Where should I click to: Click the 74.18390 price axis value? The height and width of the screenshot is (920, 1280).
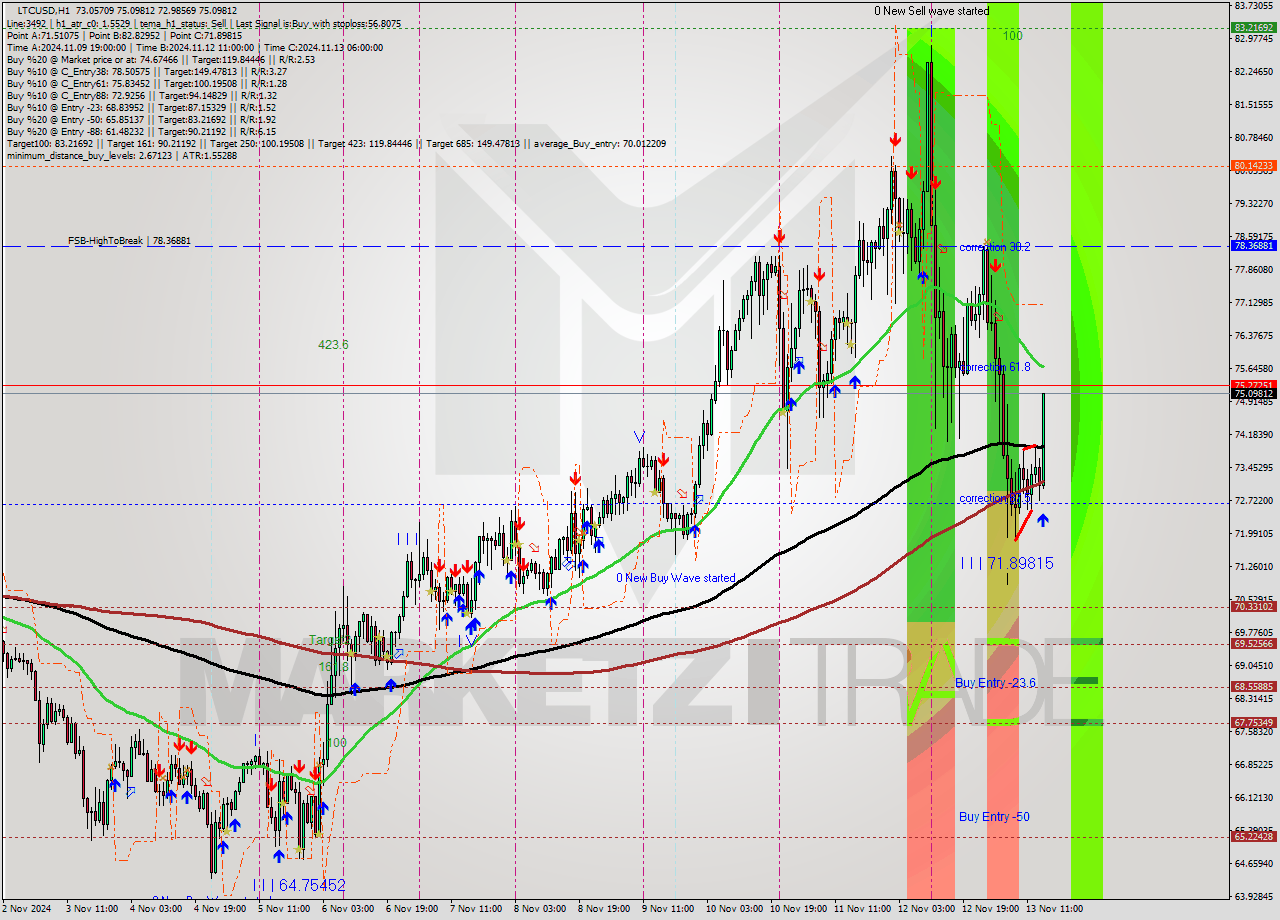[1254, 435]
